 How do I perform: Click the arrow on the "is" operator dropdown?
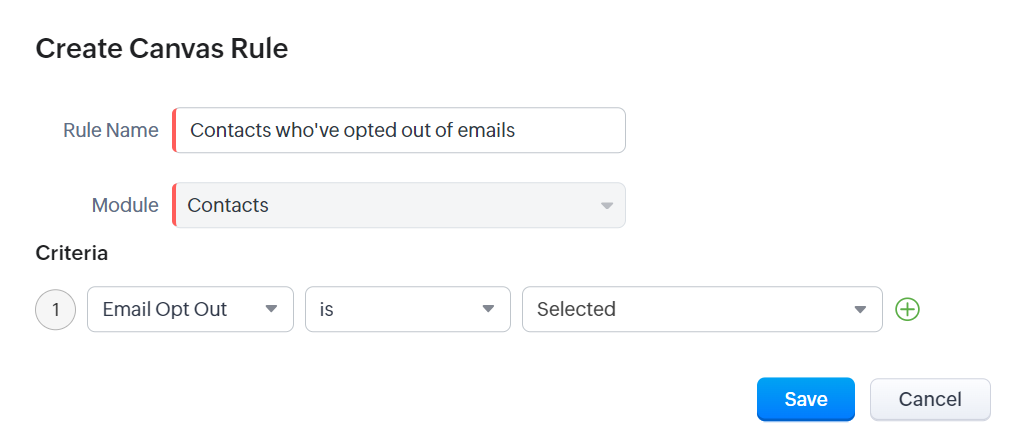coord(488,310)
